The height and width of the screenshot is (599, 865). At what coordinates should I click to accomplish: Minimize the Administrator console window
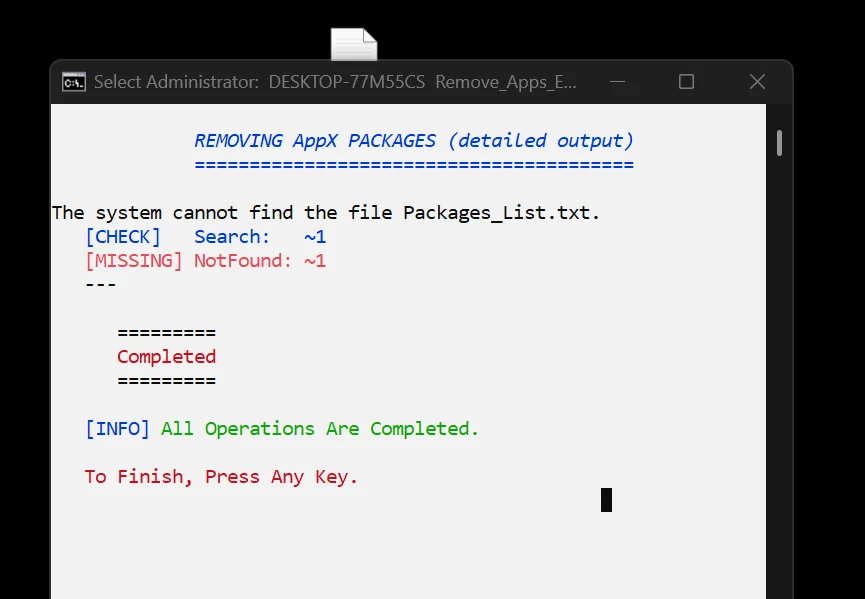[x=617, y=82]
